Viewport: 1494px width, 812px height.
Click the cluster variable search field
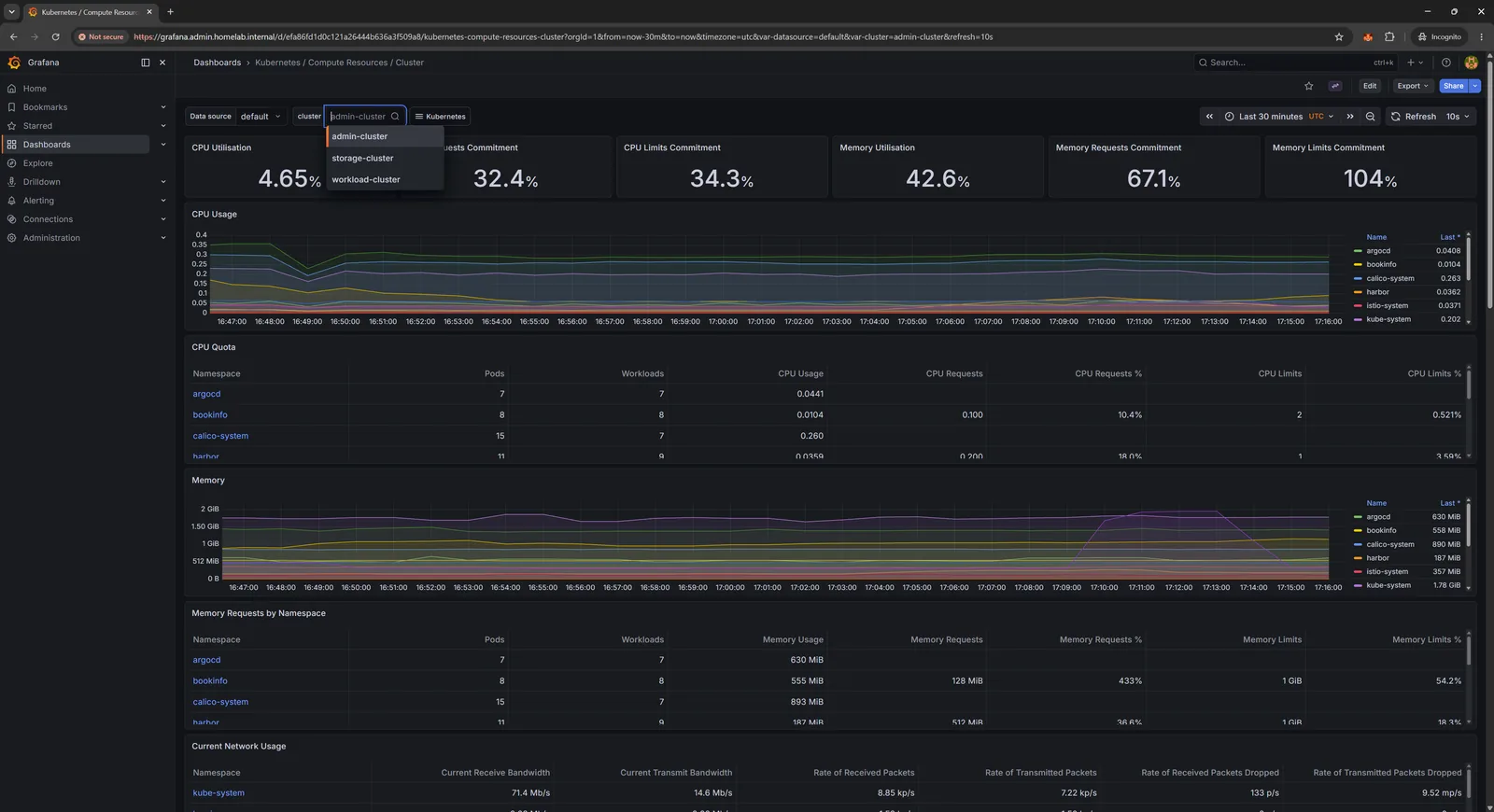[364, 117]
